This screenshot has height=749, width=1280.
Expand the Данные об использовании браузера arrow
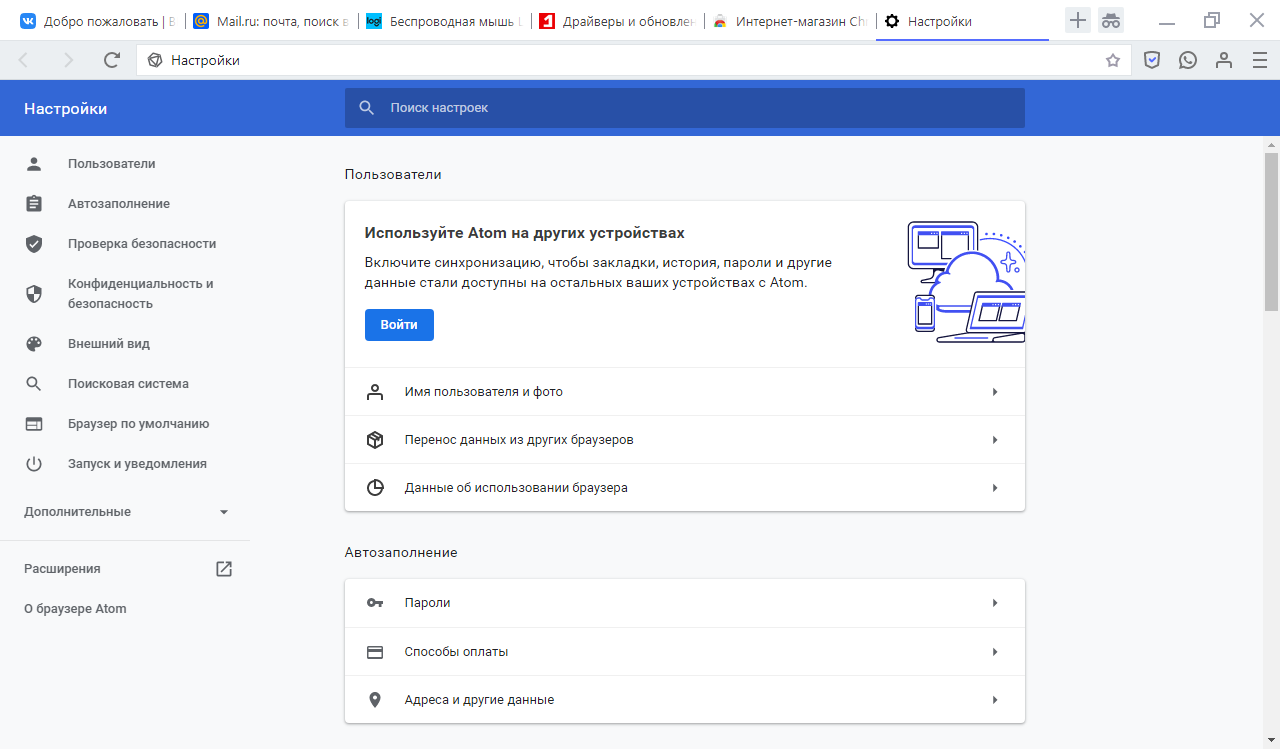coord(995,488)
